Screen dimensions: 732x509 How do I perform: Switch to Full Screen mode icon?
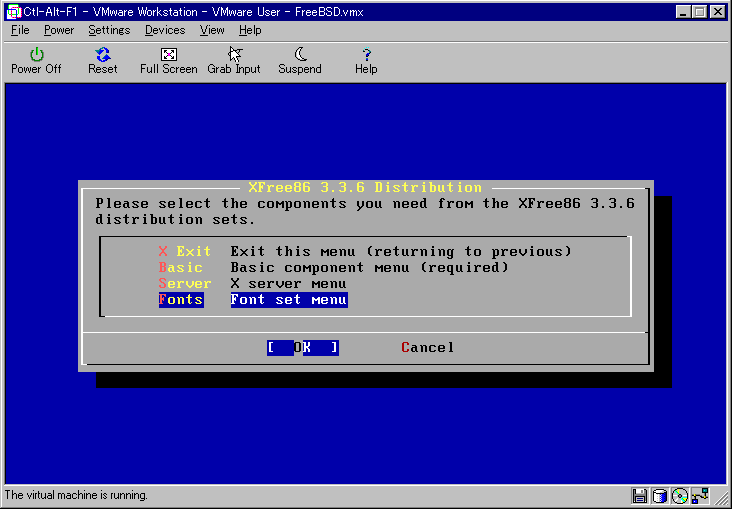pyautogui.click(x=169, y=55)
